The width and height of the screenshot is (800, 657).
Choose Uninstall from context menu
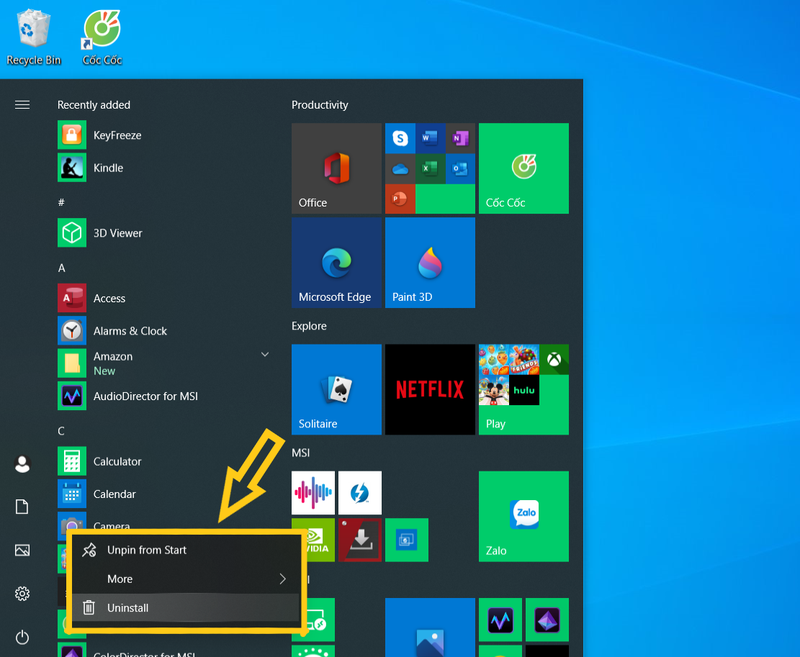point(133,607)
